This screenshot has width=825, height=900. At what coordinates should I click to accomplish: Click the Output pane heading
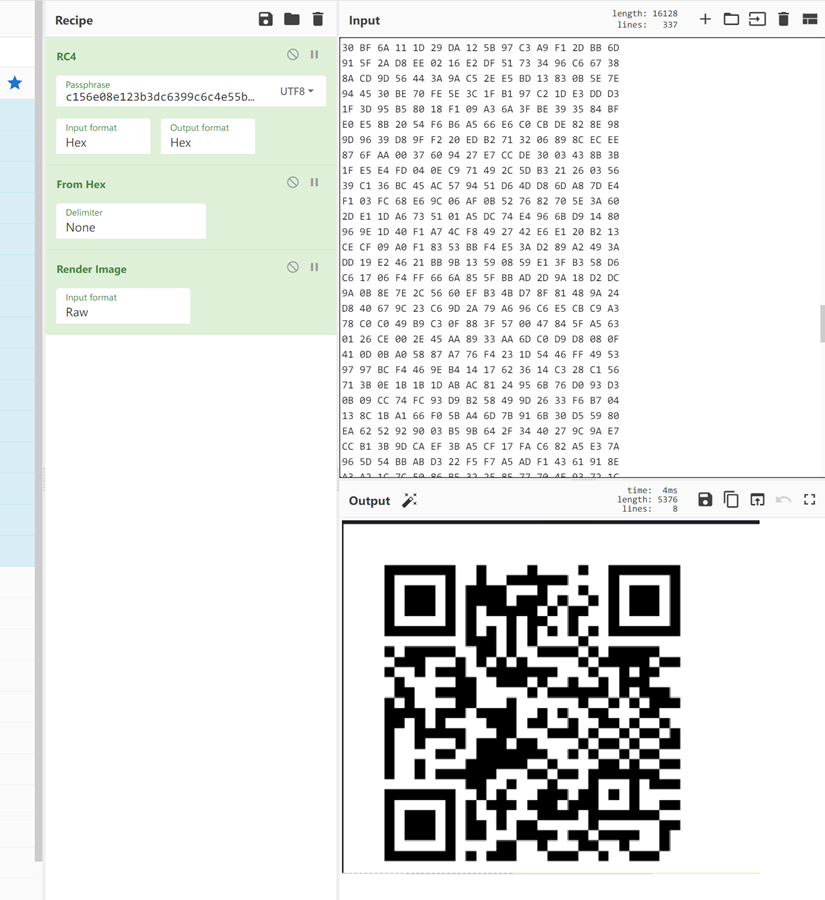[369, 501]
